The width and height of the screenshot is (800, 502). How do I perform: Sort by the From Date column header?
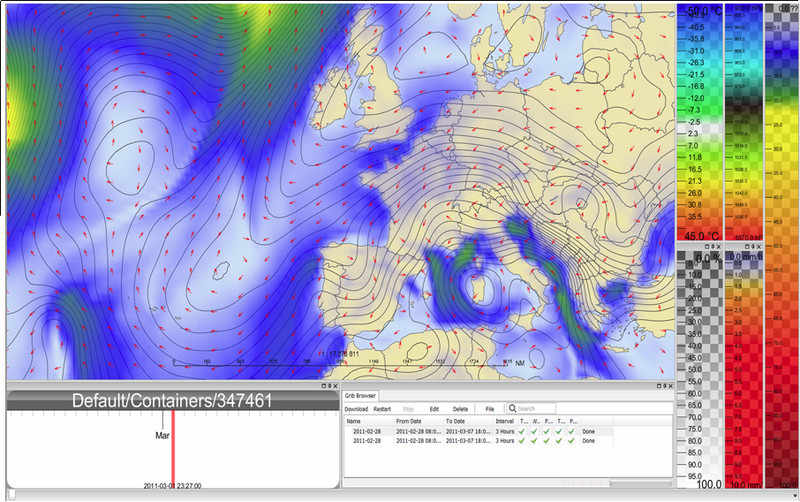click(x=409, y=421)
